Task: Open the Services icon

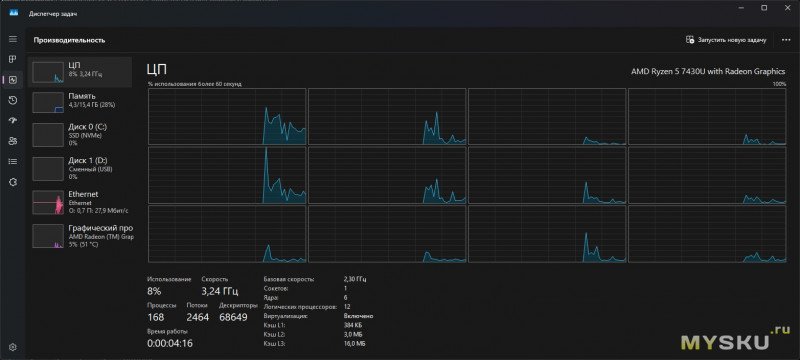Action: pos(13,182)
